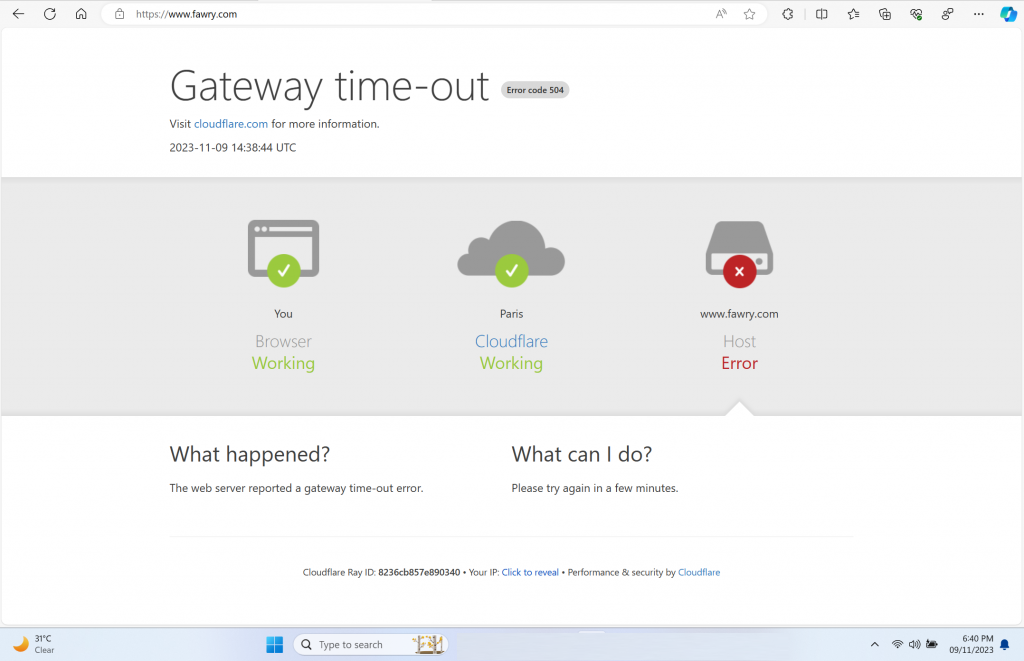Start Read Aloud from the address bar
This screenshot has width=1024, height=661.
coord(721,14)
